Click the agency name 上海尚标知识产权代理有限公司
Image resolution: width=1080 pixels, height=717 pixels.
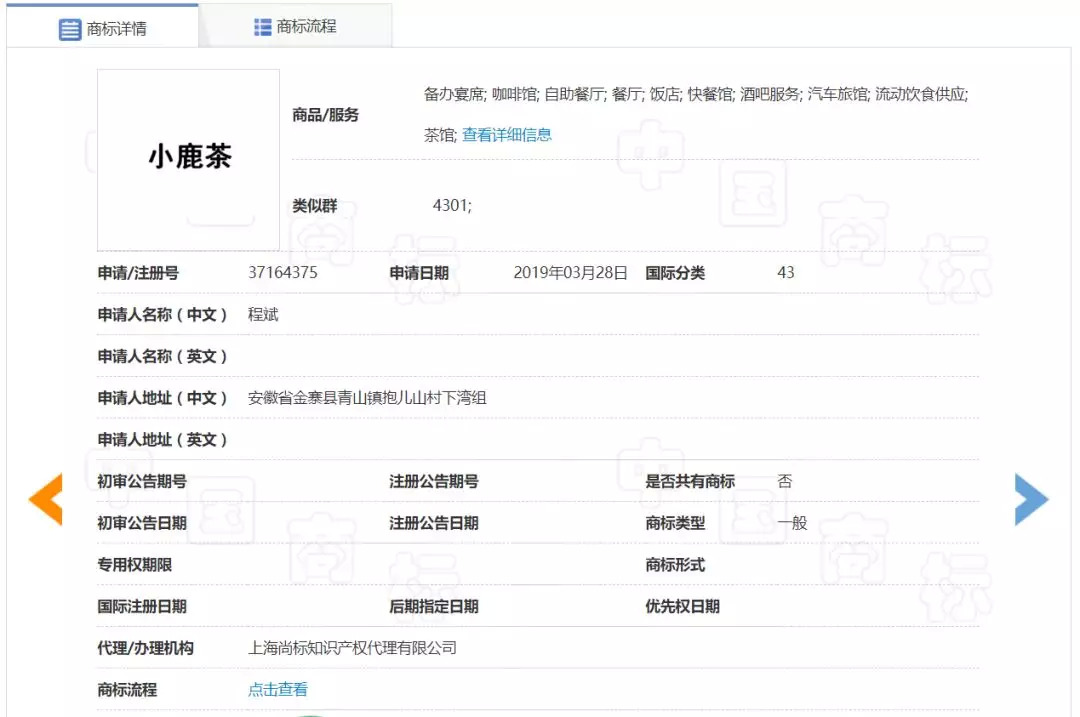[x=352, y=648]
